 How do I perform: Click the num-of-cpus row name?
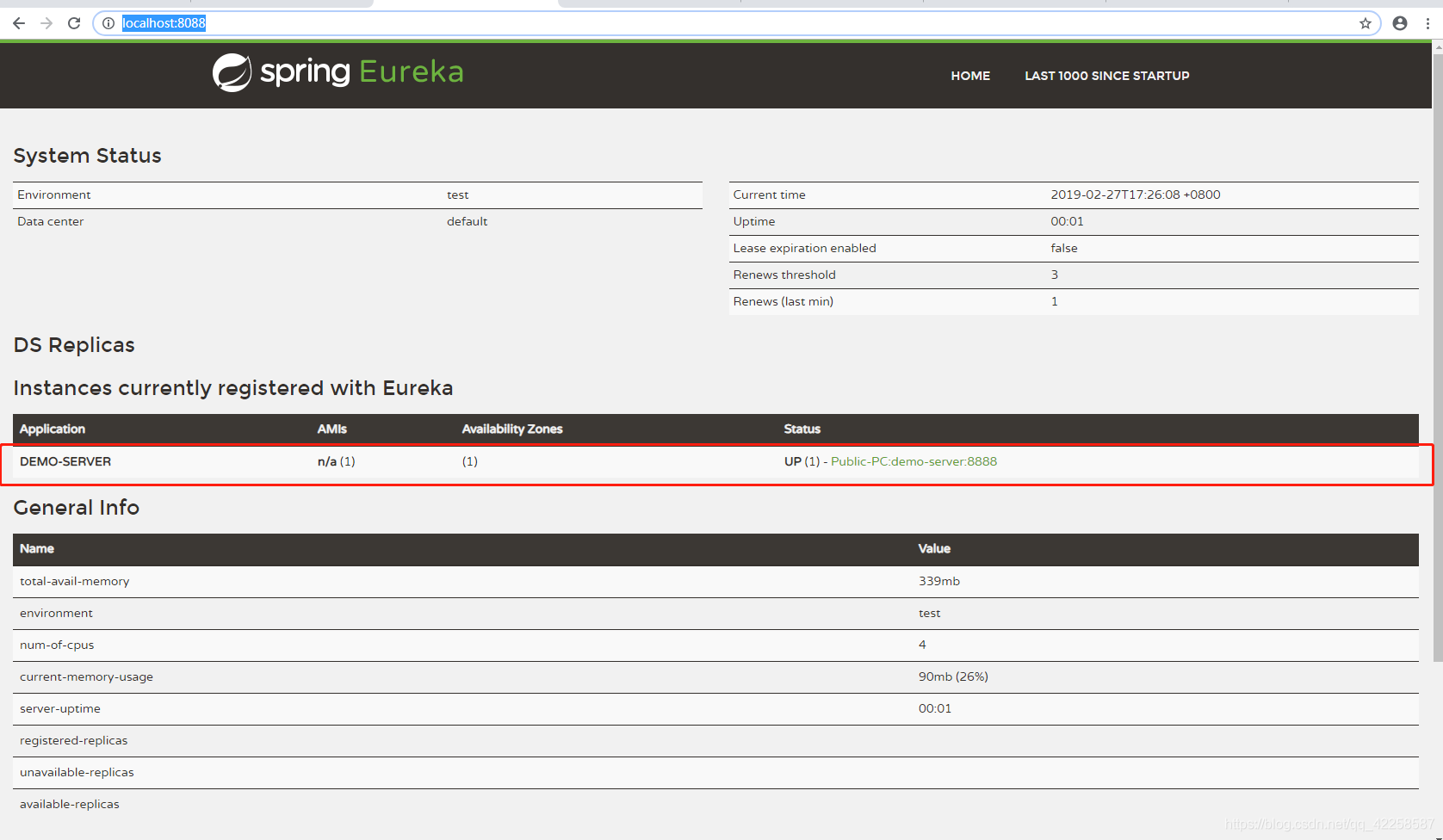pyautogui.click(x=57, y=645)
